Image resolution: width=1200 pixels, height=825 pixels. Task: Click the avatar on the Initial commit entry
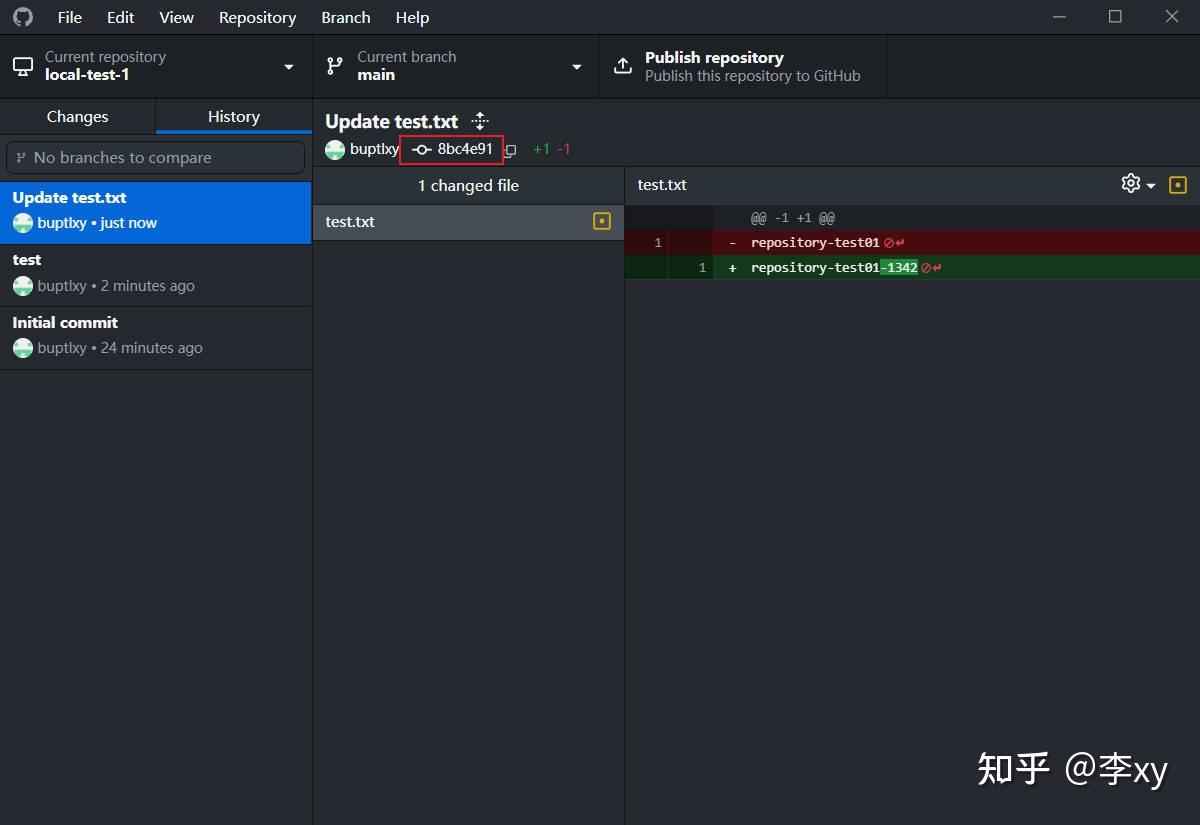click(x=22, y=348)
